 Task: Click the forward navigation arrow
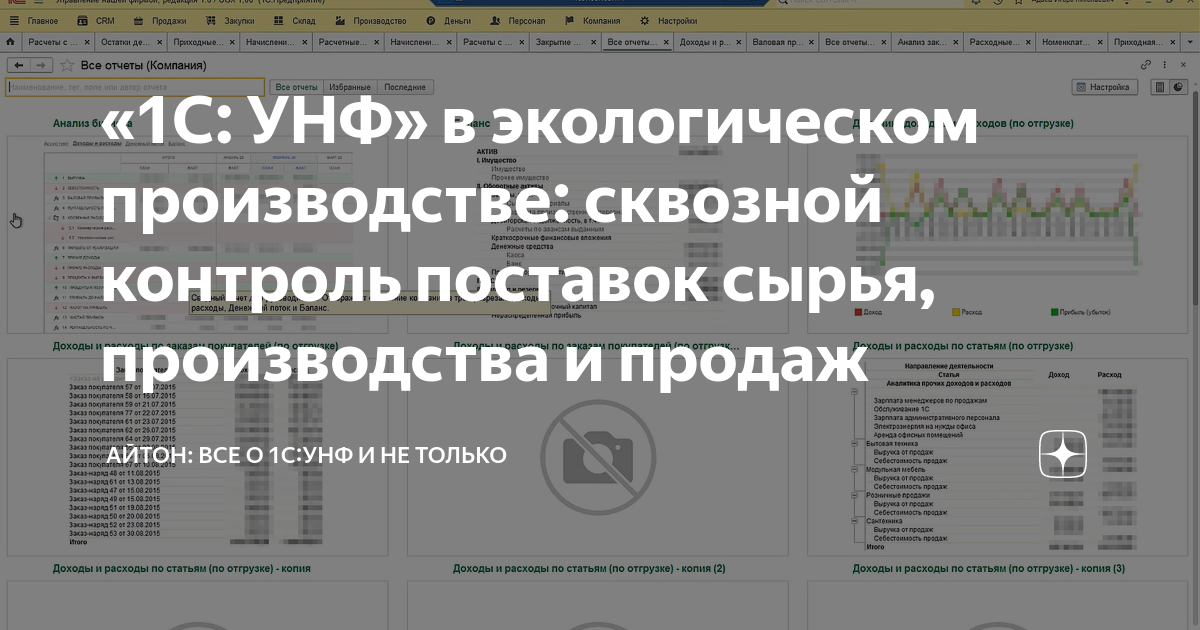coord(41,65)
